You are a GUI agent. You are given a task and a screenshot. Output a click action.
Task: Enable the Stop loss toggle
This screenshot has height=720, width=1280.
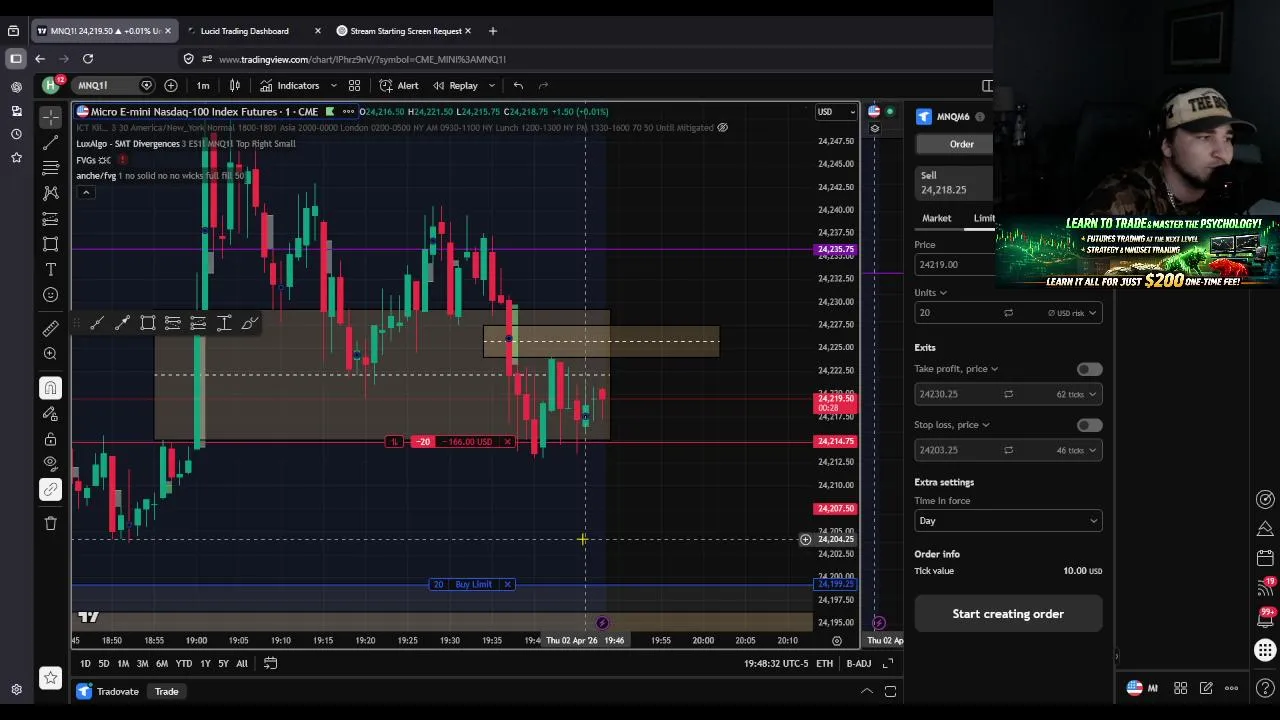click(x=1089, y=425)
